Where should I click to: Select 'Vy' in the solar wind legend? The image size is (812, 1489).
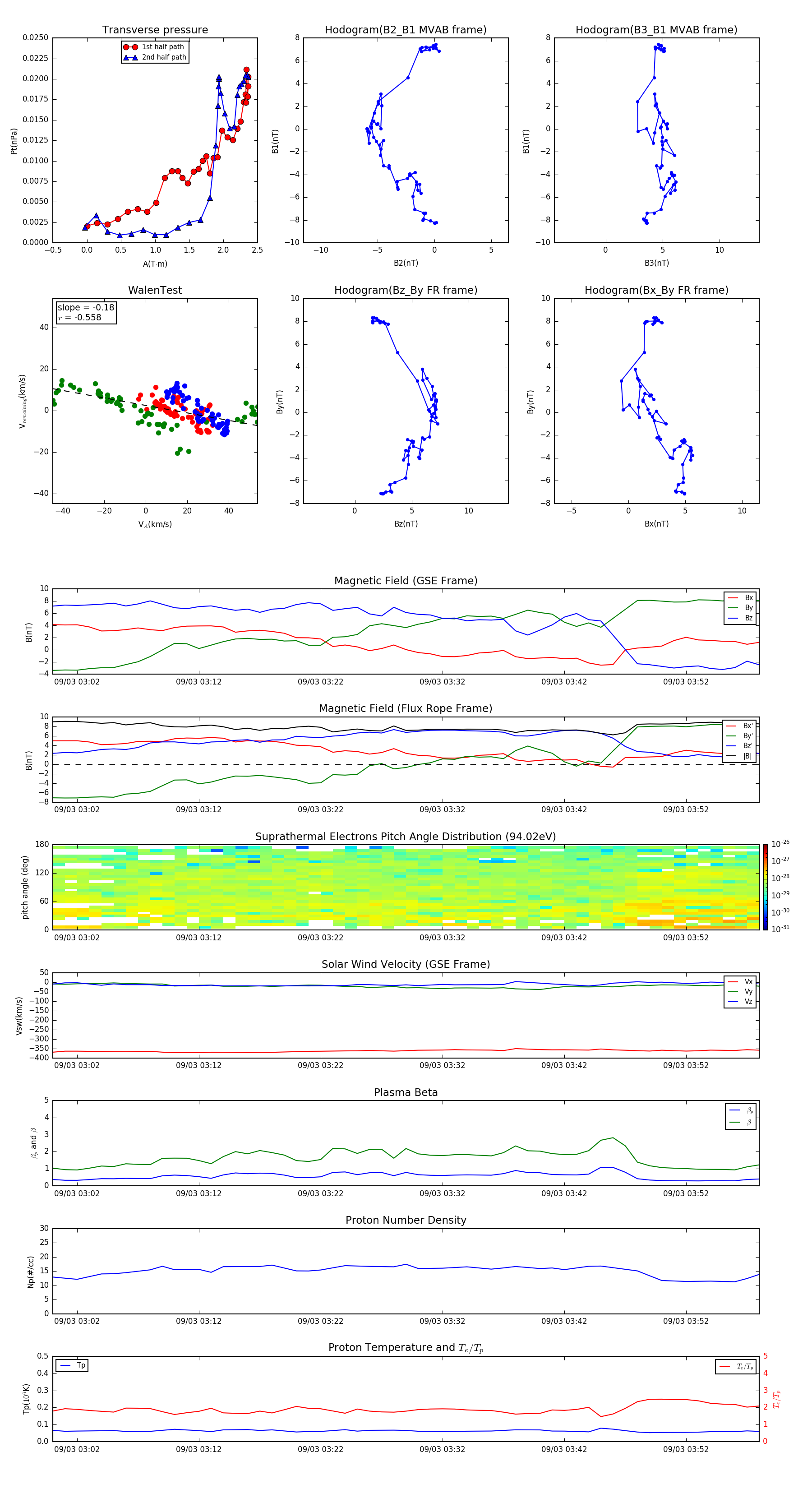[741, 992]
